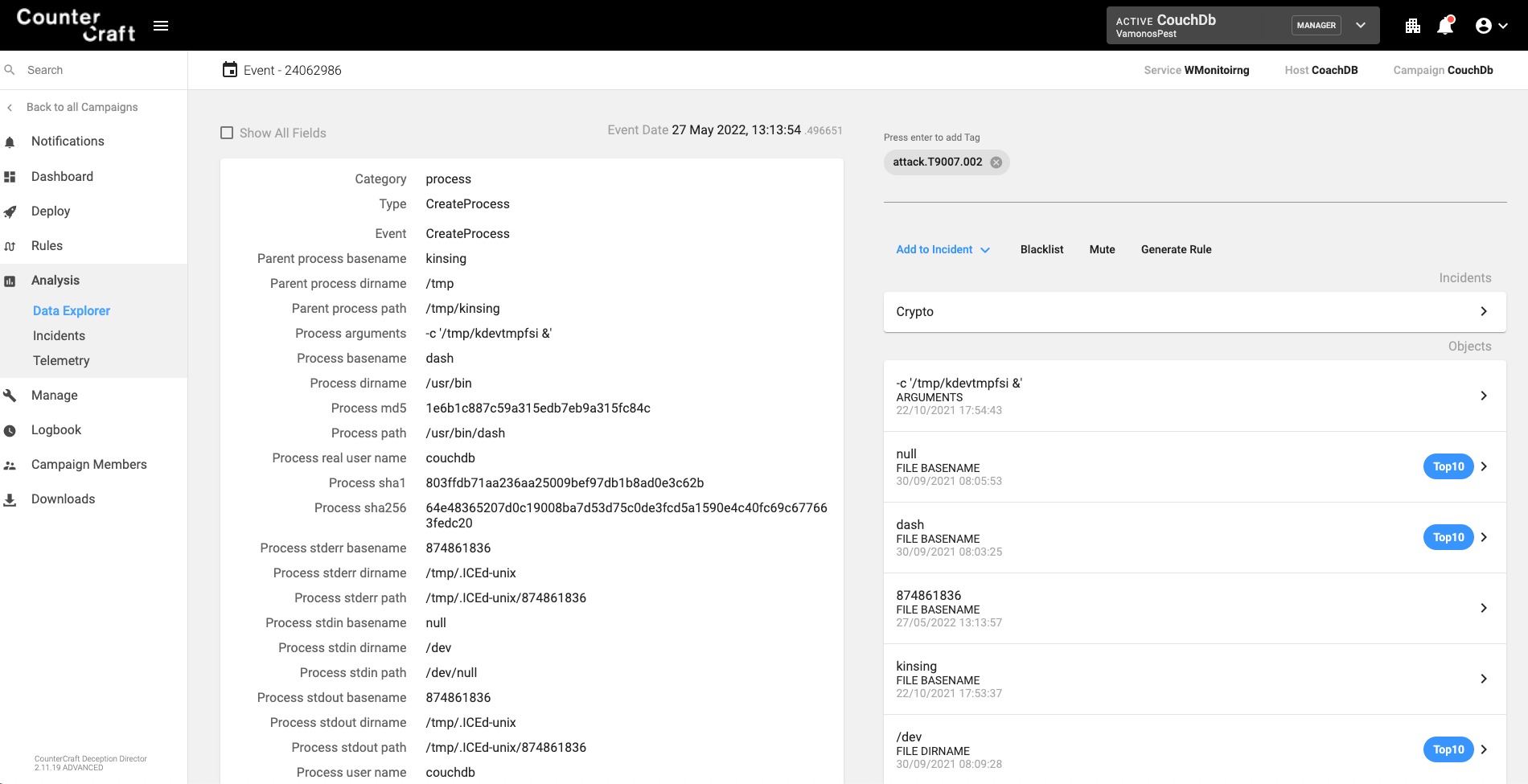This screenshot has width=1528, height=784.
Task: Click the Campaign Members people icon
Action: tap(10, 465)
